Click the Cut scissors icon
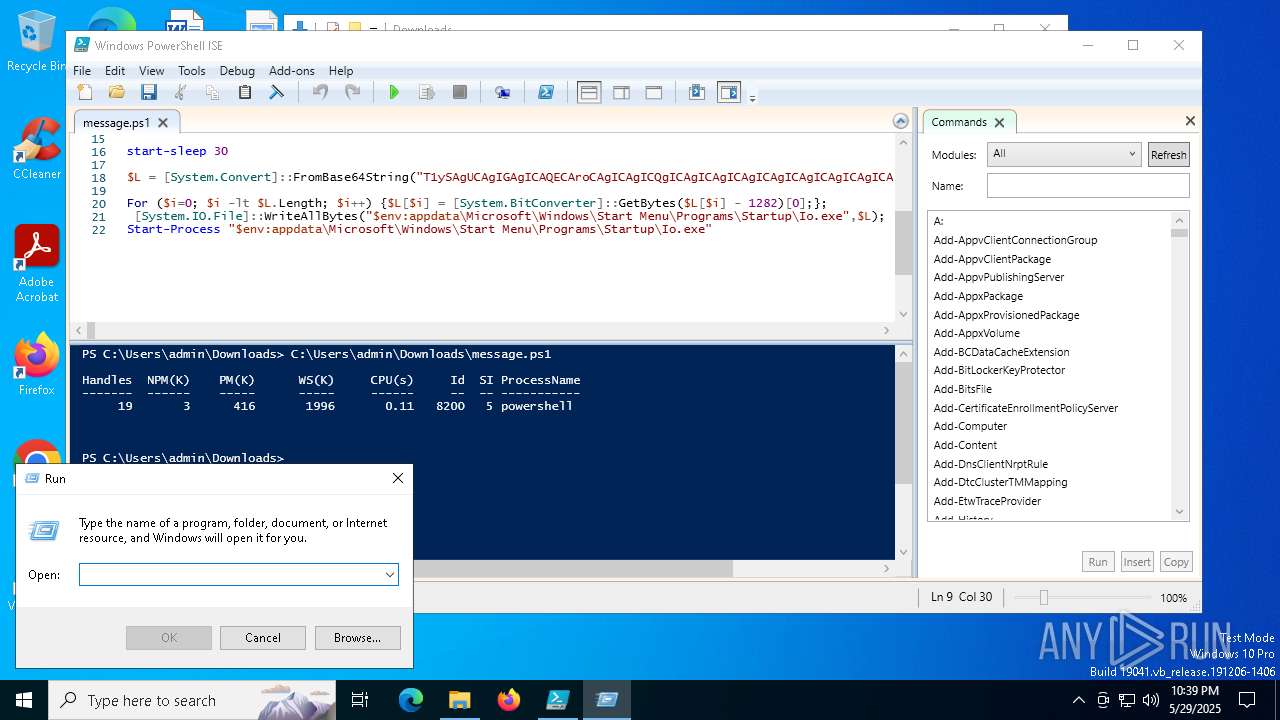The height and width of the screenshot is (720, 1280). point(181,92)
